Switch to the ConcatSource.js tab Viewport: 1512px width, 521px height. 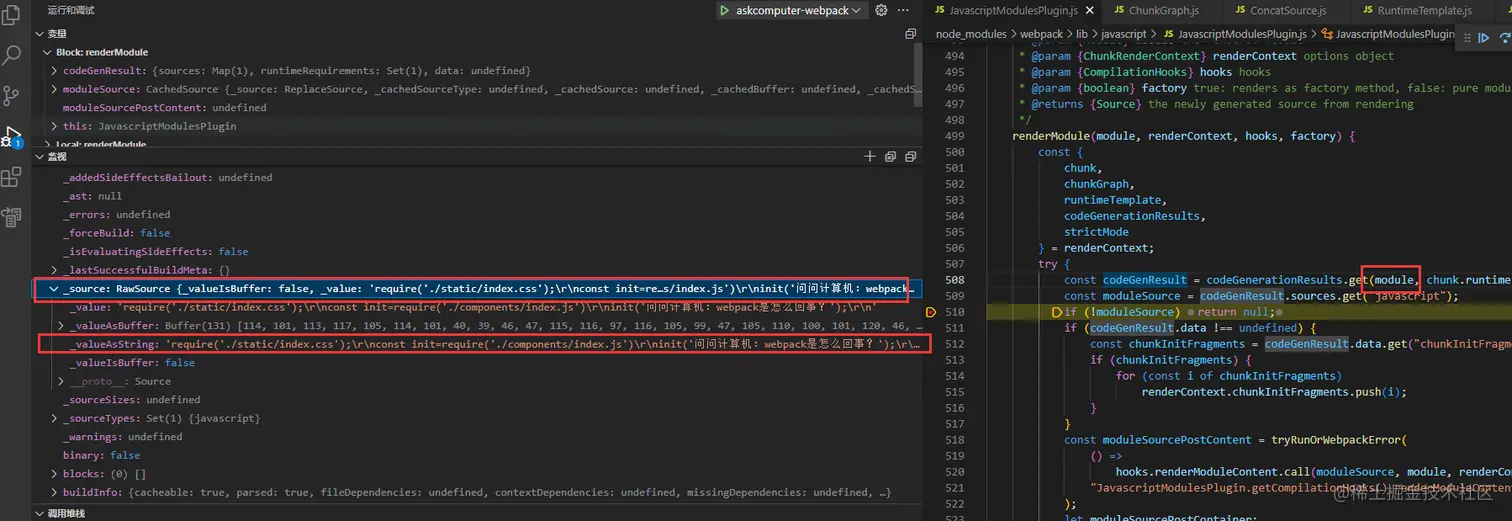(1288, 11)
